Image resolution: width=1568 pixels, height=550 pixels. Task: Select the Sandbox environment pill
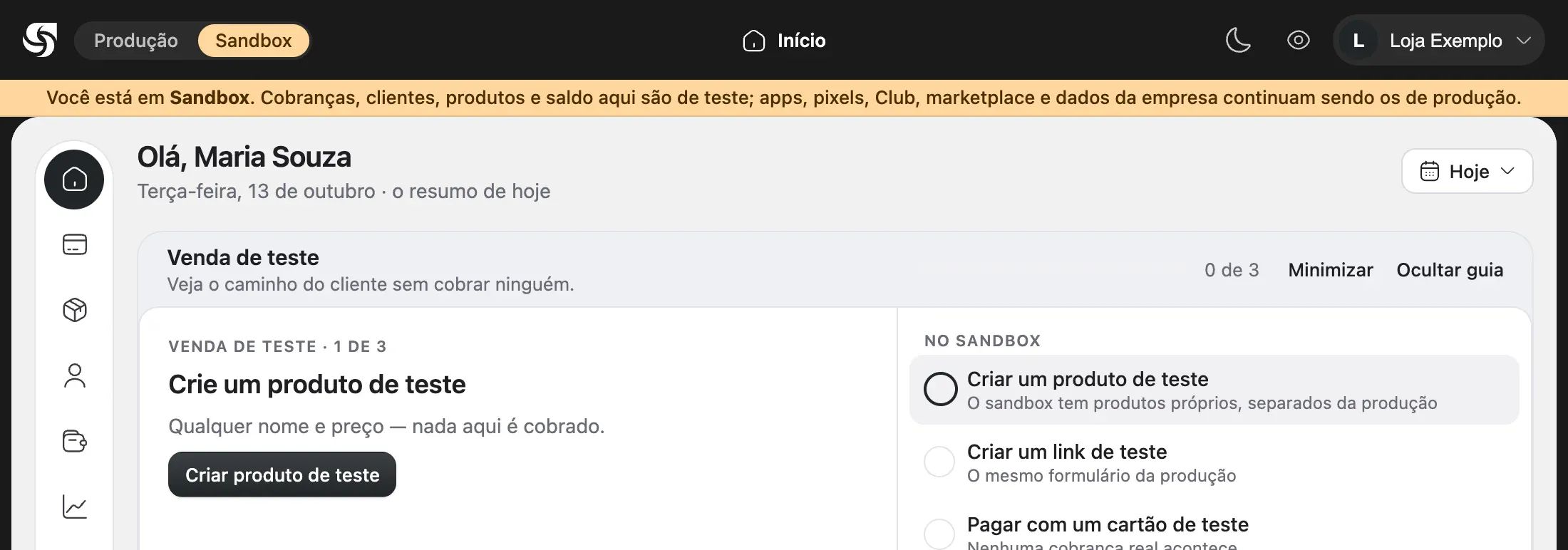point(254,41)
